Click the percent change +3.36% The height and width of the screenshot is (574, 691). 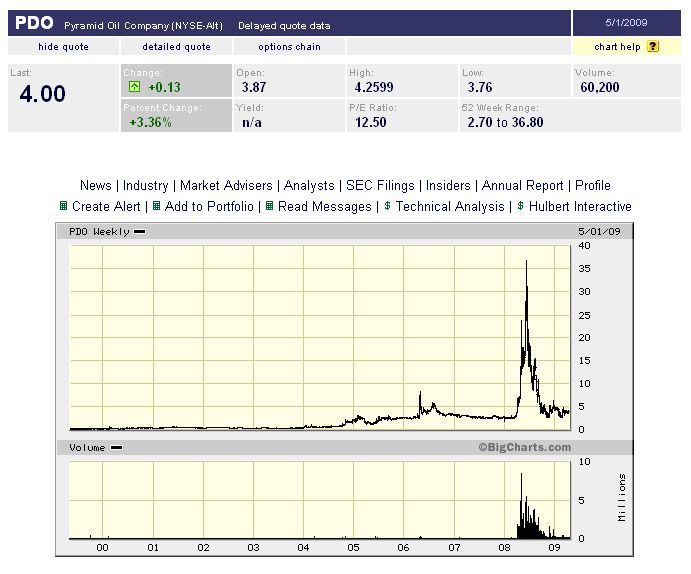tap(150, 122)
